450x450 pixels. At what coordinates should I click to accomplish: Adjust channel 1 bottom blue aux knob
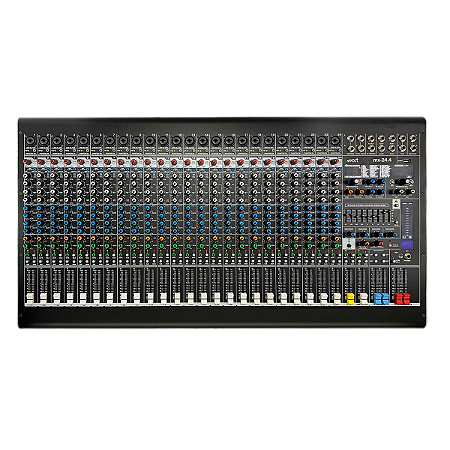coord(26,230)
